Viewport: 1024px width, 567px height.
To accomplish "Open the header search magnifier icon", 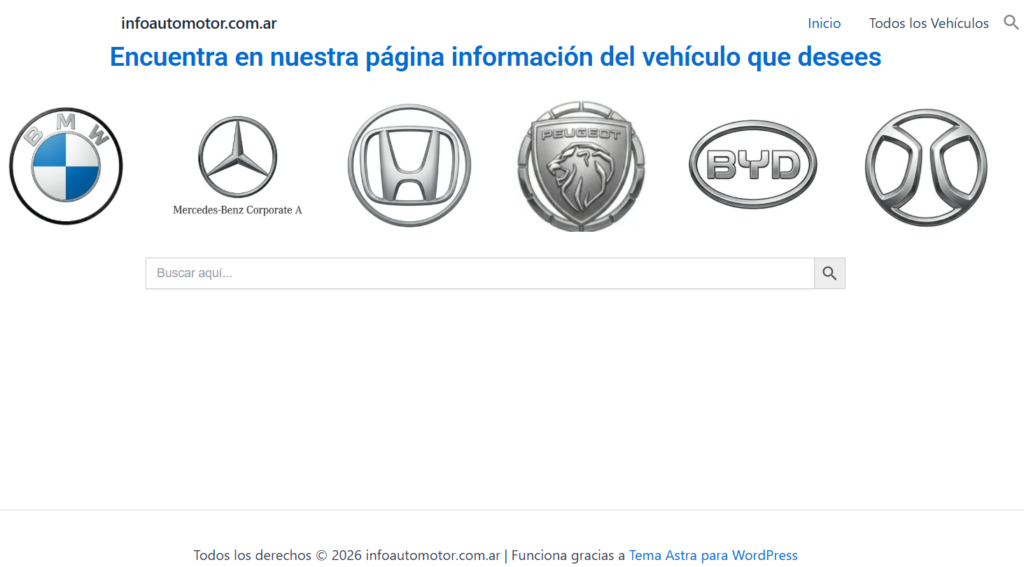I will tap(1011, 23).
